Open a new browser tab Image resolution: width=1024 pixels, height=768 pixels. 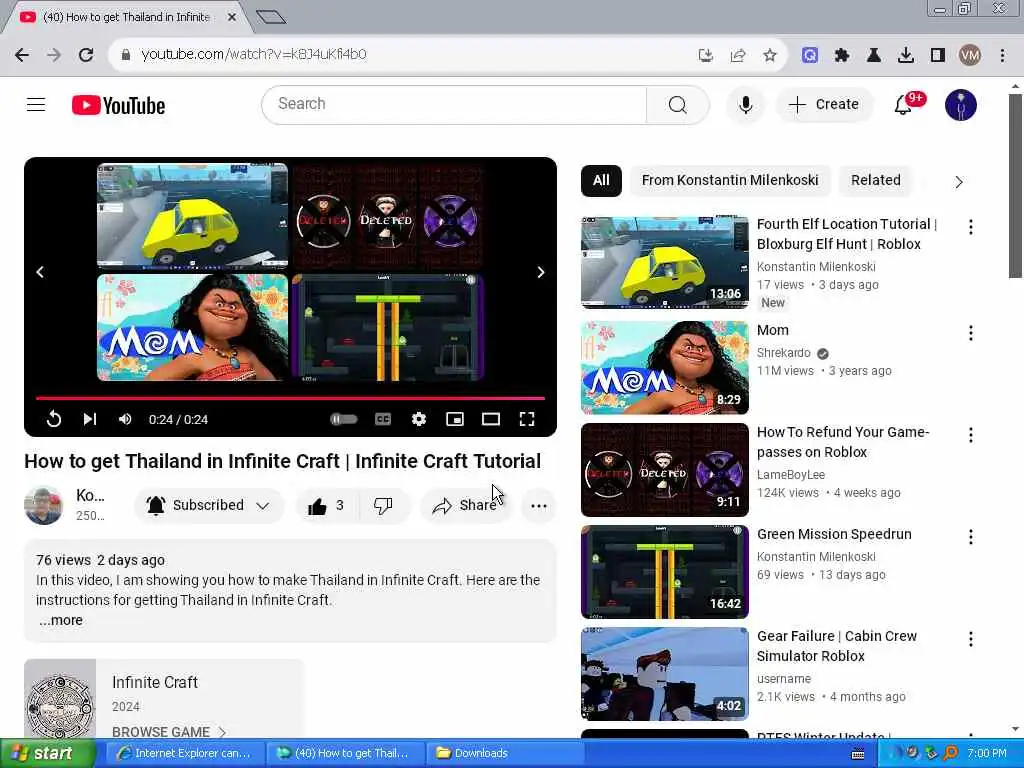pos(270,17)
